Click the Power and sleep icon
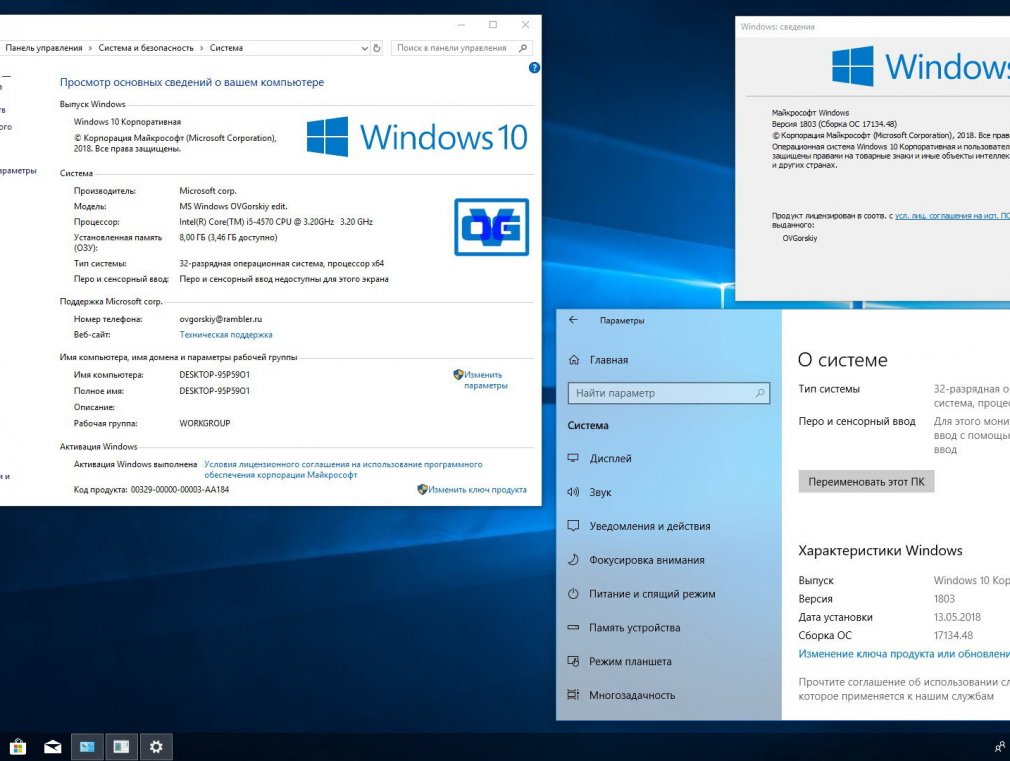 [573, 593]
